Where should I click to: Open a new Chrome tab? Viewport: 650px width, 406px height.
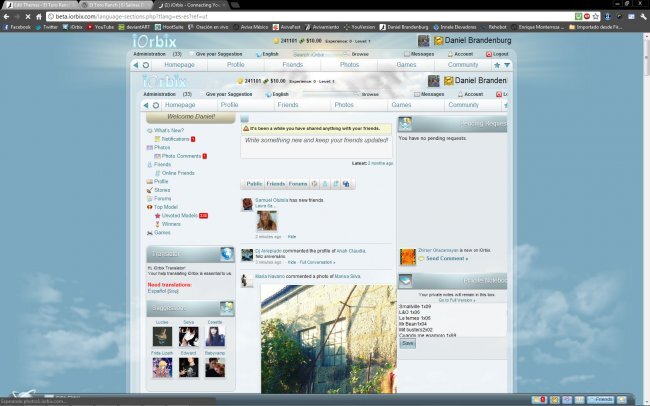click(235, 5)
